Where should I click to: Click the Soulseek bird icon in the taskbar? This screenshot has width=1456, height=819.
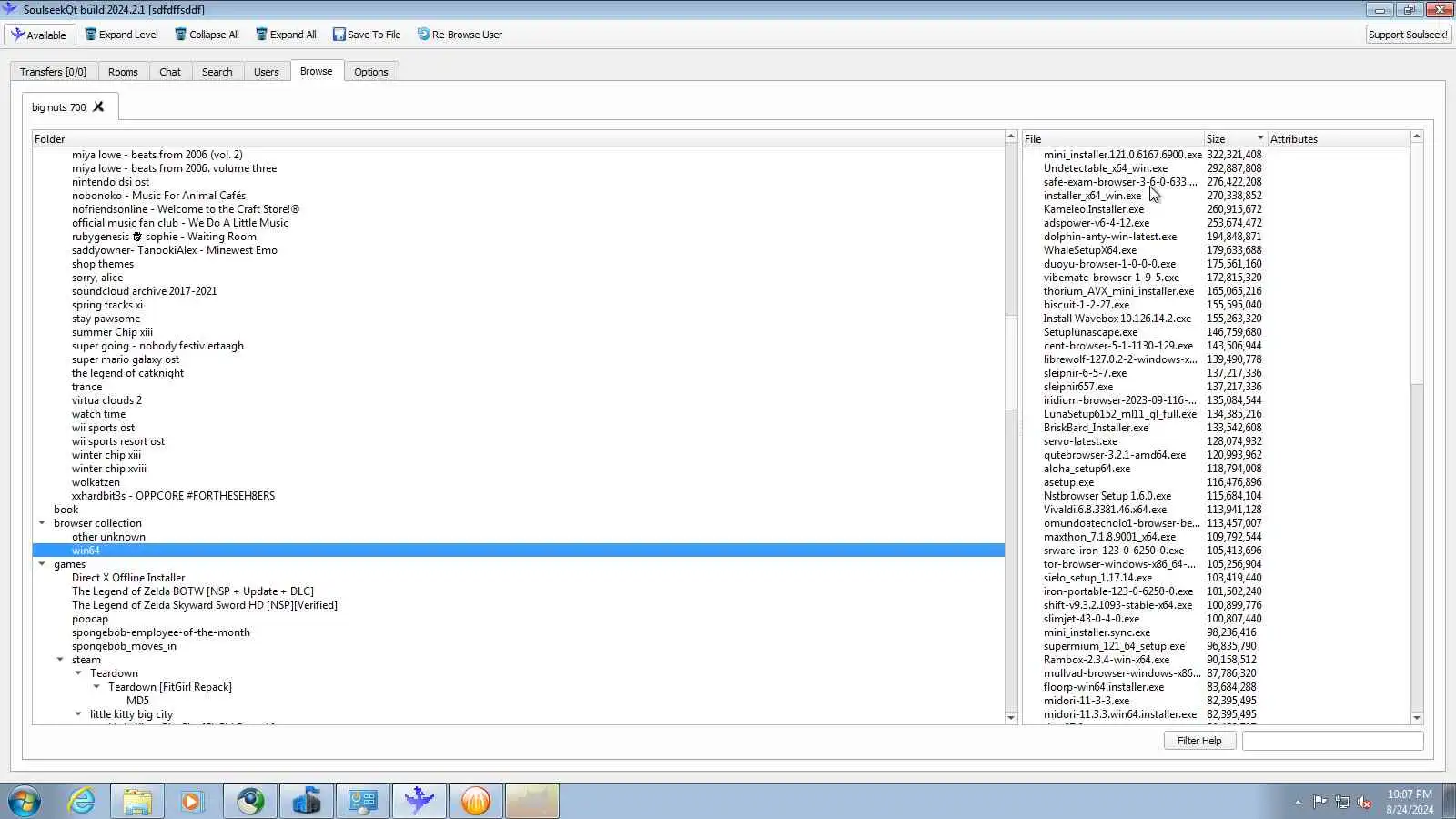[x=420, y=802]
